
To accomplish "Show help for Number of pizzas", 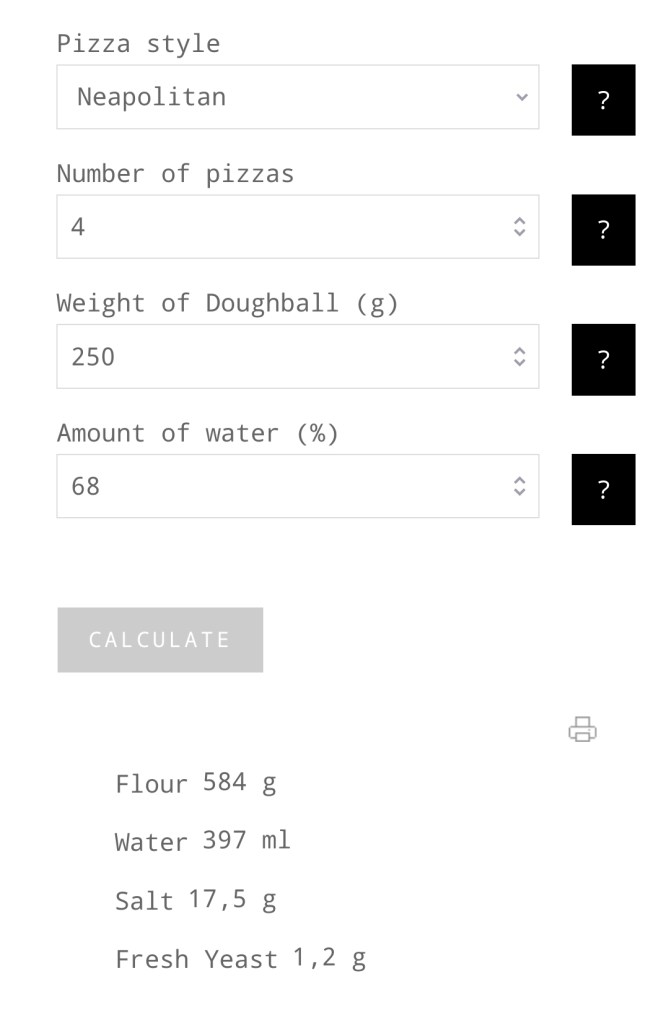I will point(603,230).
